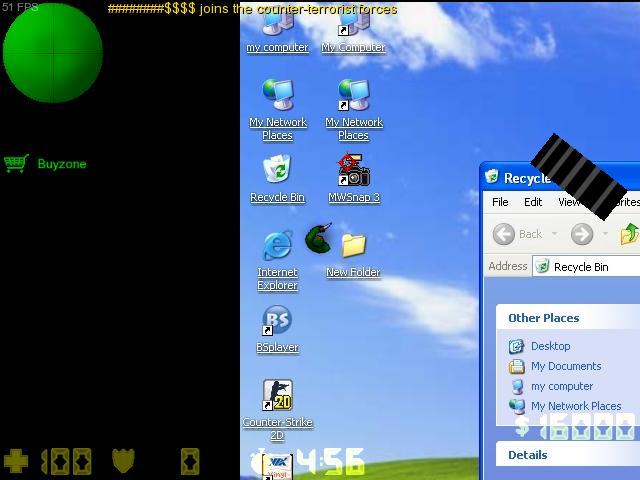Screen dimensions: 640x480
Task: Click the counter-terrorist join chat message
Action: pyautogui.click(x=252, y=9)
